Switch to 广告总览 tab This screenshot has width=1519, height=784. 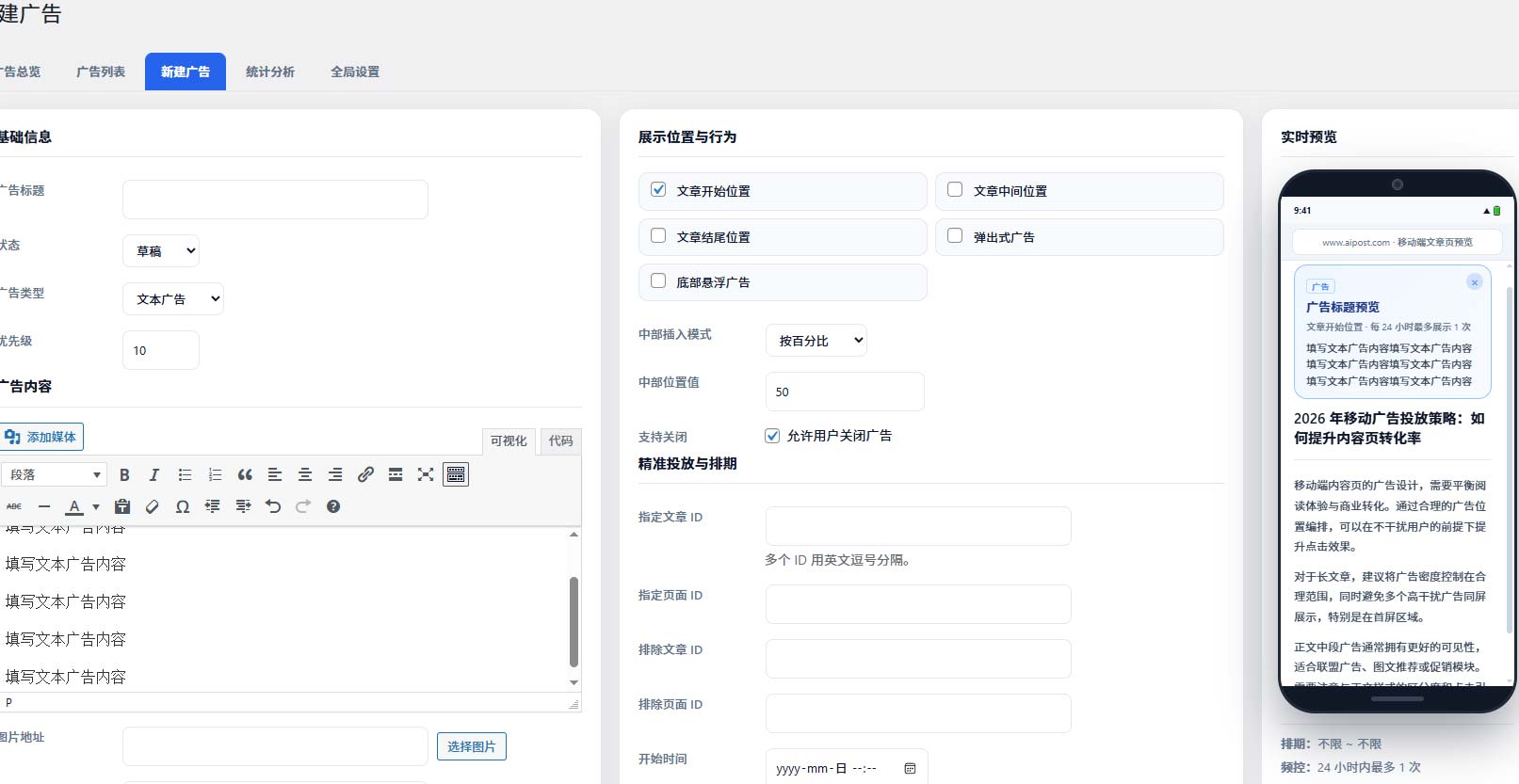[20, 72]
